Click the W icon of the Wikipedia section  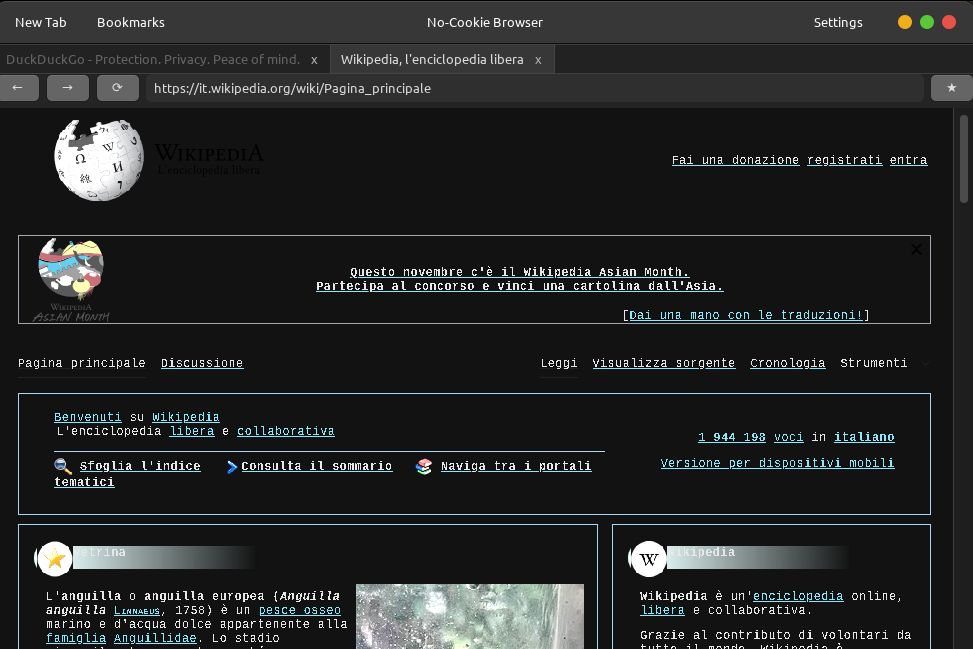pyautogui.click(x=648, y=558)
